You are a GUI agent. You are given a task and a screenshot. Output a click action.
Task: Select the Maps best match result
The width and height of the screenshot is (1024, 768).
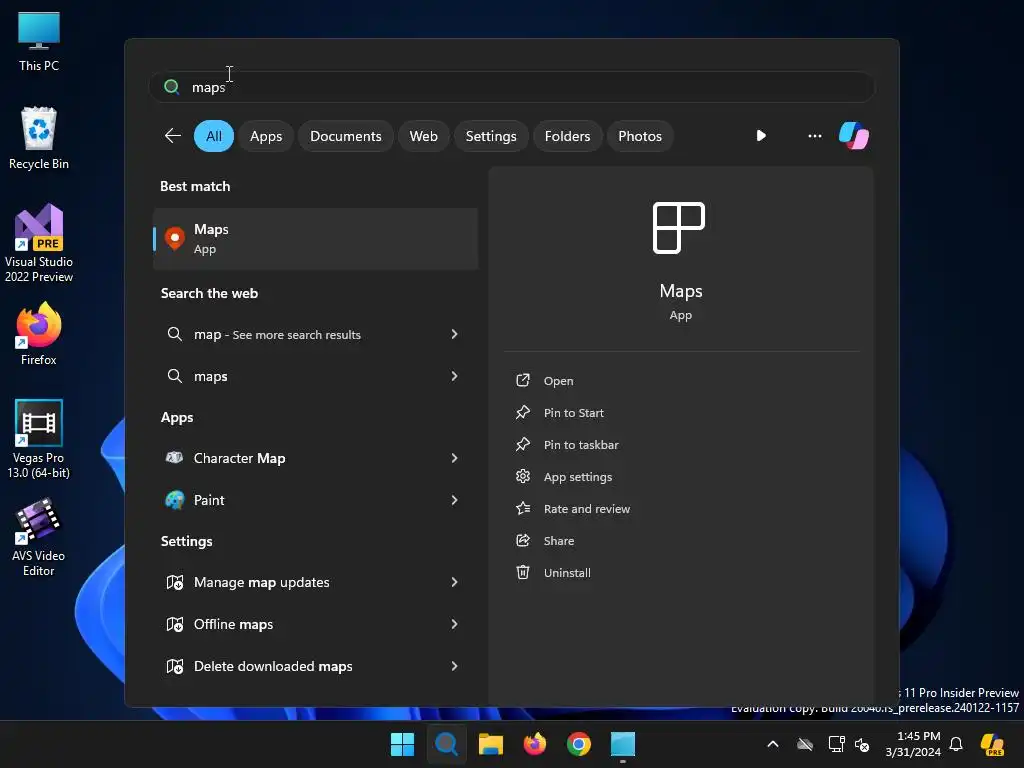click(315, 239)
